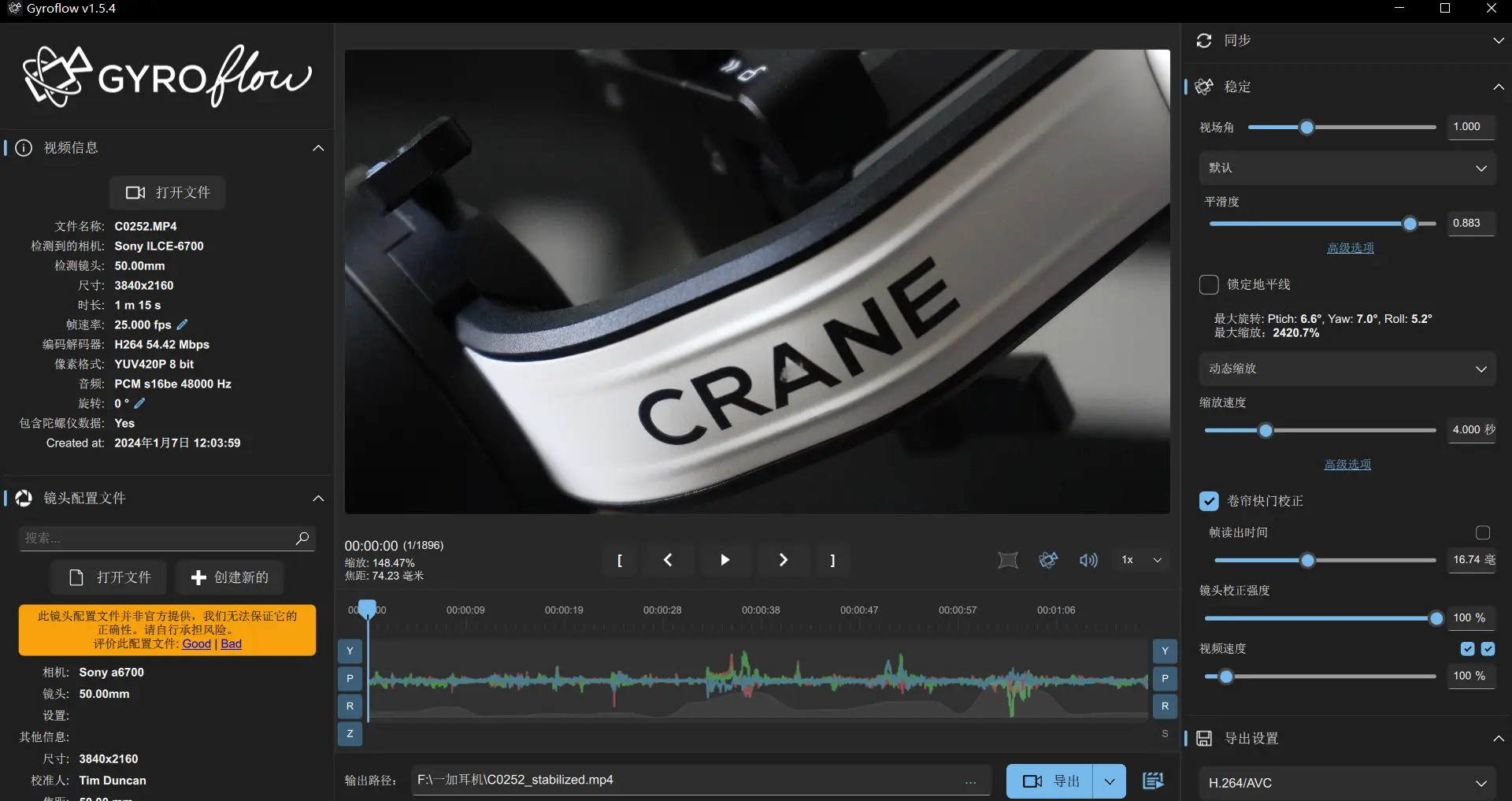
Task: Toggle left Y axis gyro chart button
Action: click(x=350, y=651)
